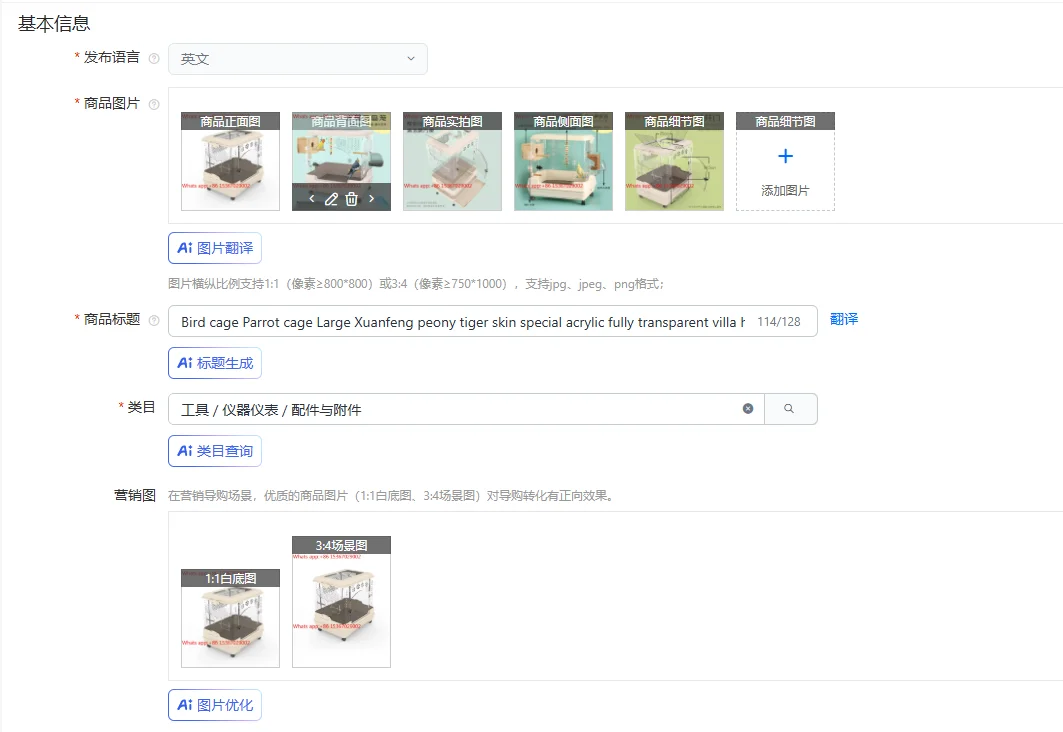
Task: Select the 1:1白底图 marketing thumbnail
Action: 230,618
